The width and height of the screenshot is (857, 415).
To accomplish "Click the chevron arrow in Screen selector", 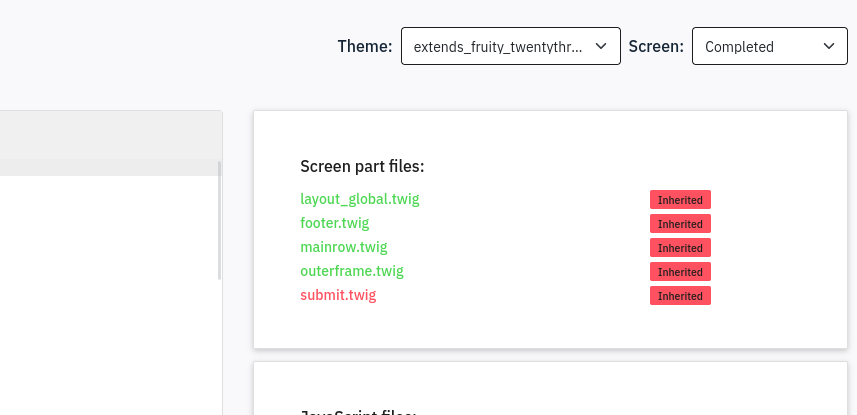I will [828, 46].
